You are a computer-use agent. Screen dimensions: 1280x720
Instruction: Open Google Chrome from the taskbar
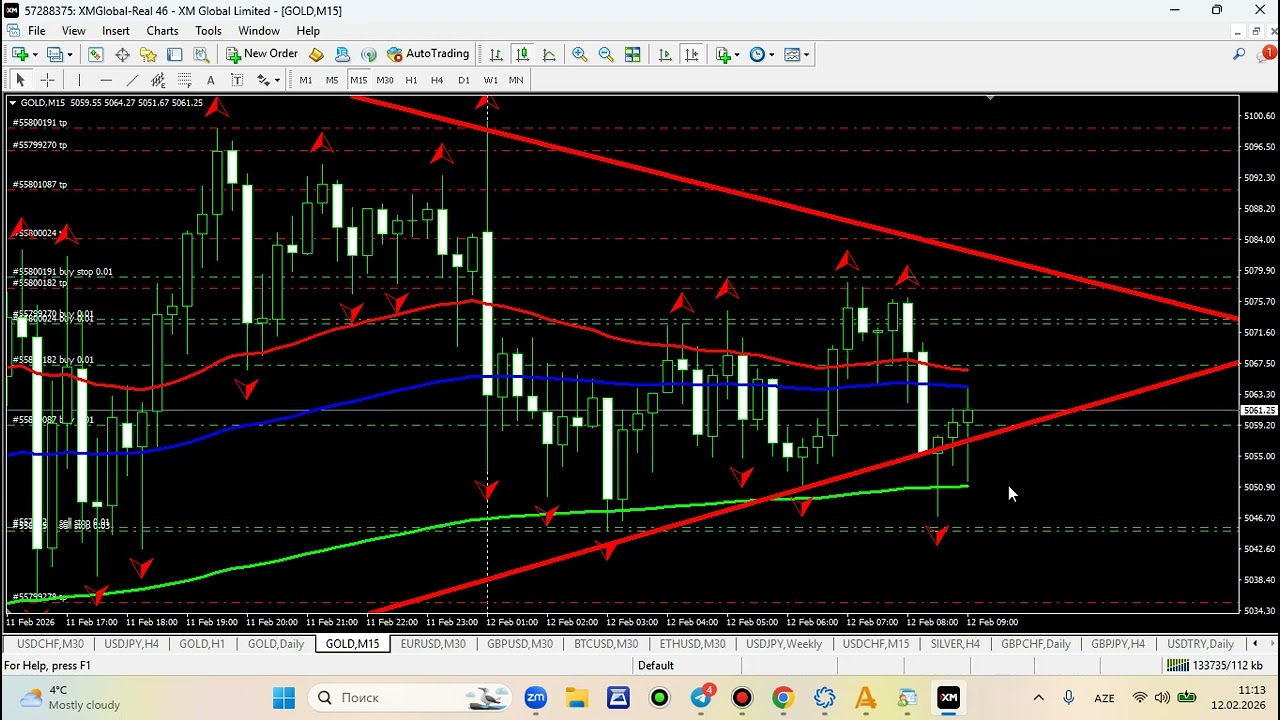coord(783,698)
